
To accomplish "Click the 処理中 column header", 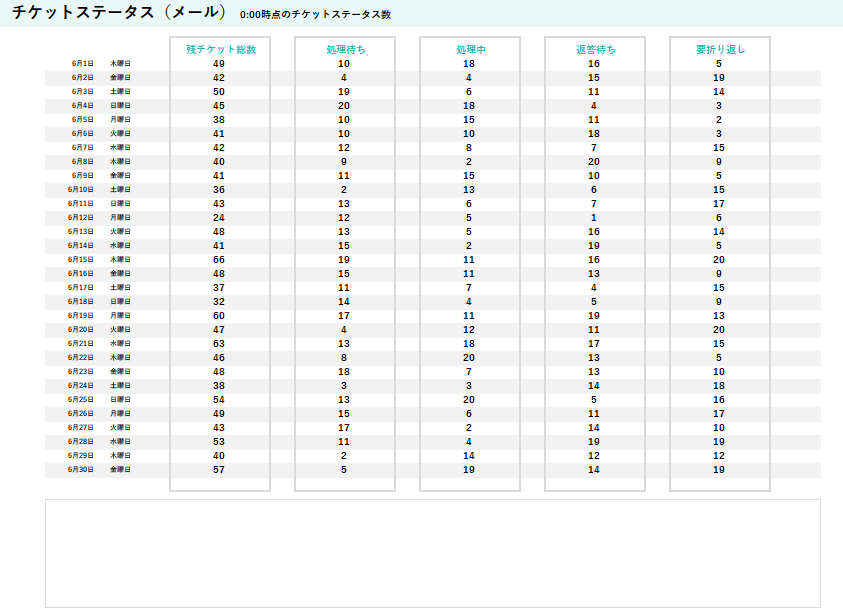I will point(469,49).
